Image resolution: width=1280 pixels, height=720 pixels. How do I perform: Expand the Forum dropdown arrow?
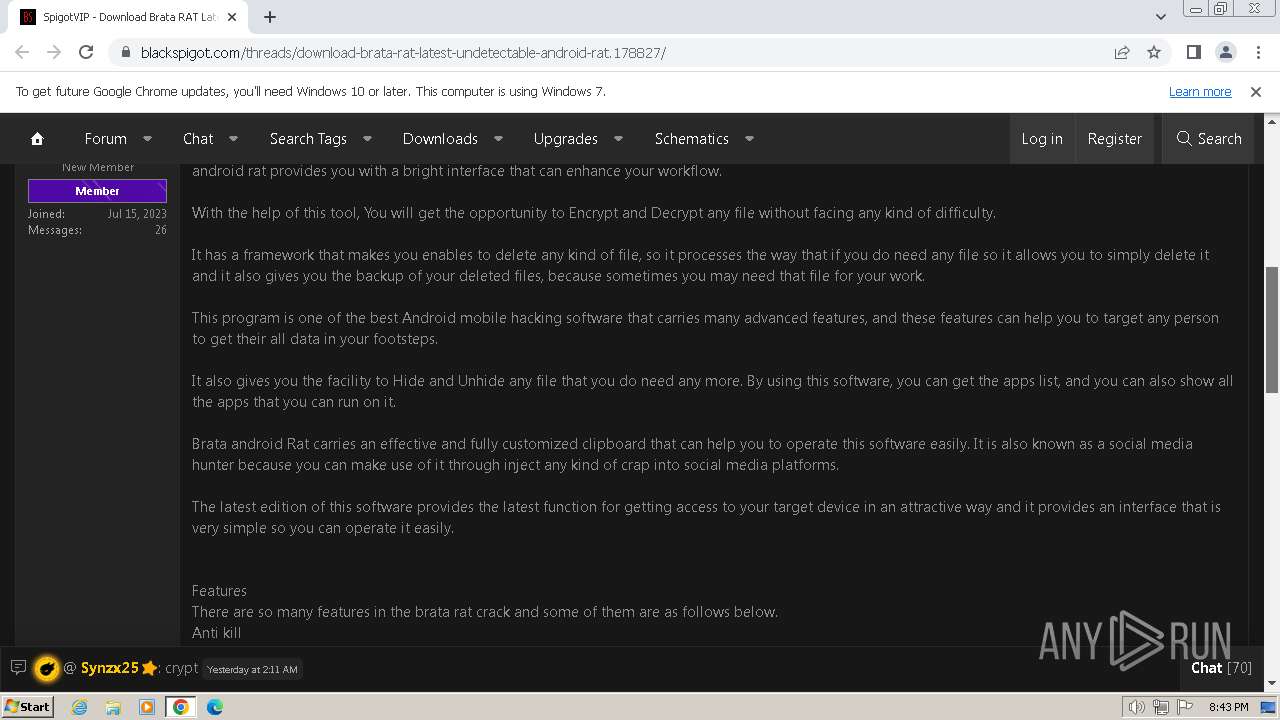click(x=147, y=139)
